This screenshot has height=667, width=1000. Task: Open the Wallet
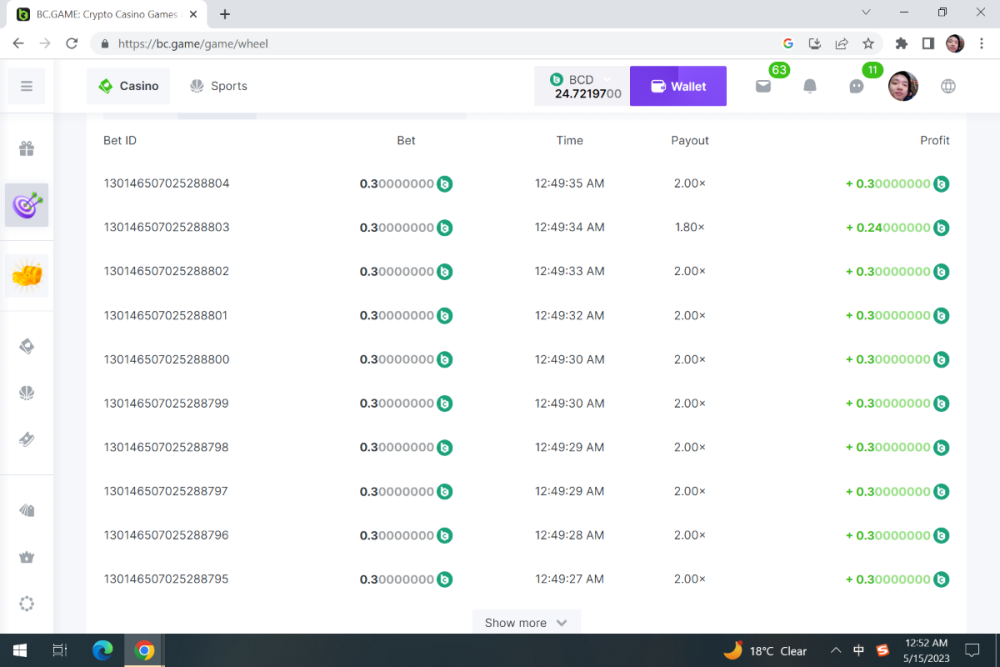click(x=678, y=86)
